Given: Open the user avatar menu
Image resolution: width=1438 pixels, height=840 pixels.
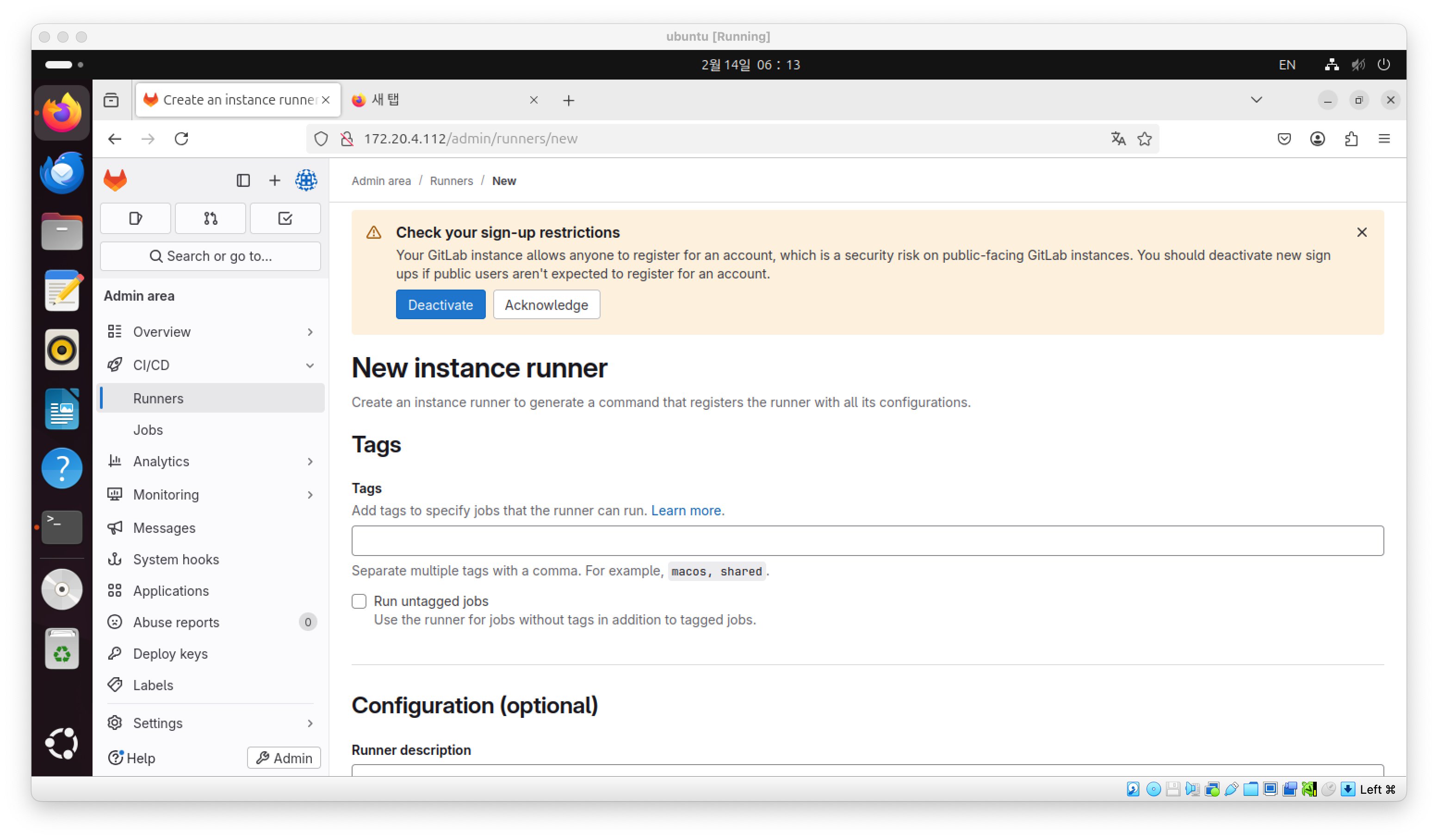Looking at the screenshot, I should point(306,180).
